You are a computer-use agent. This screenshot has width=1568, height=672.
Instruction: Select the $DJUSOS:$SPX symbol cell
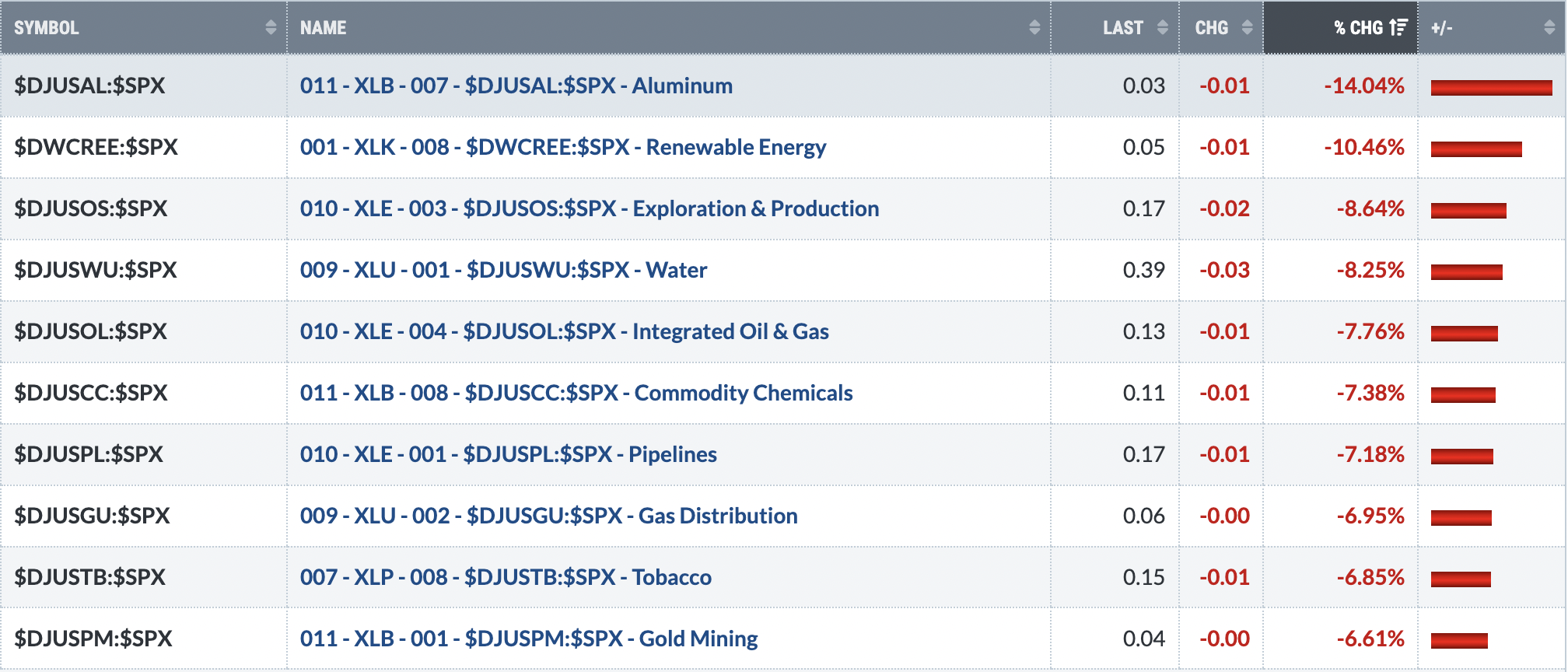144,208
